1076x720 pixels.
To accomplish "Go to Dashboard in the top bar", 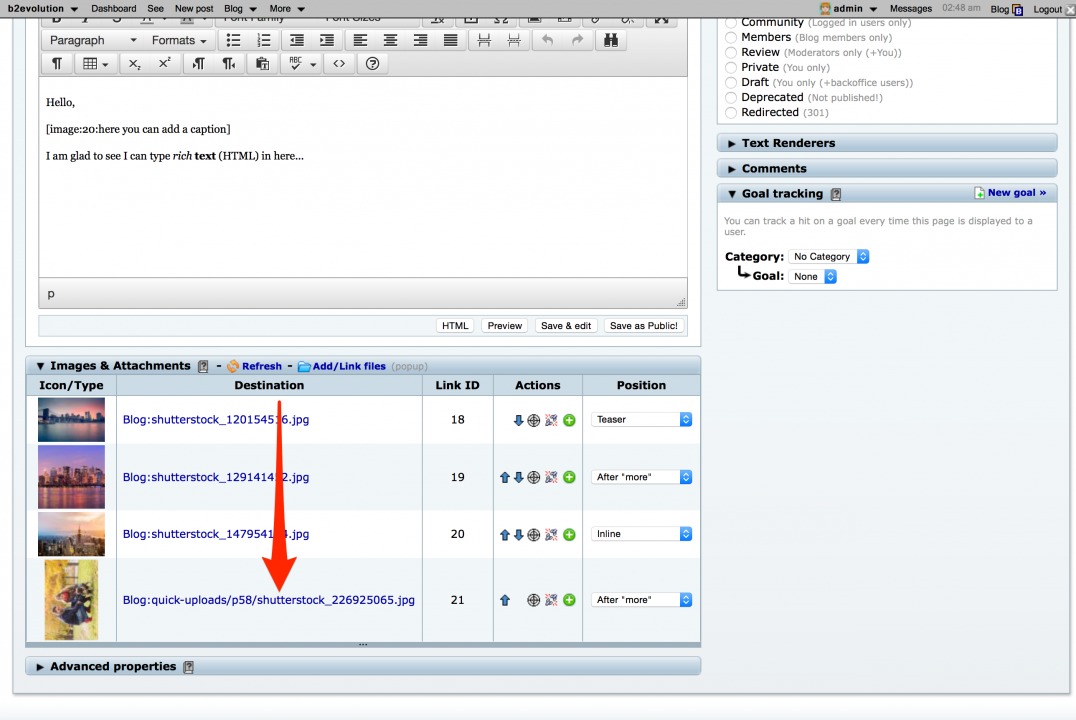I will pyautogui.click(x=114, y=9).
